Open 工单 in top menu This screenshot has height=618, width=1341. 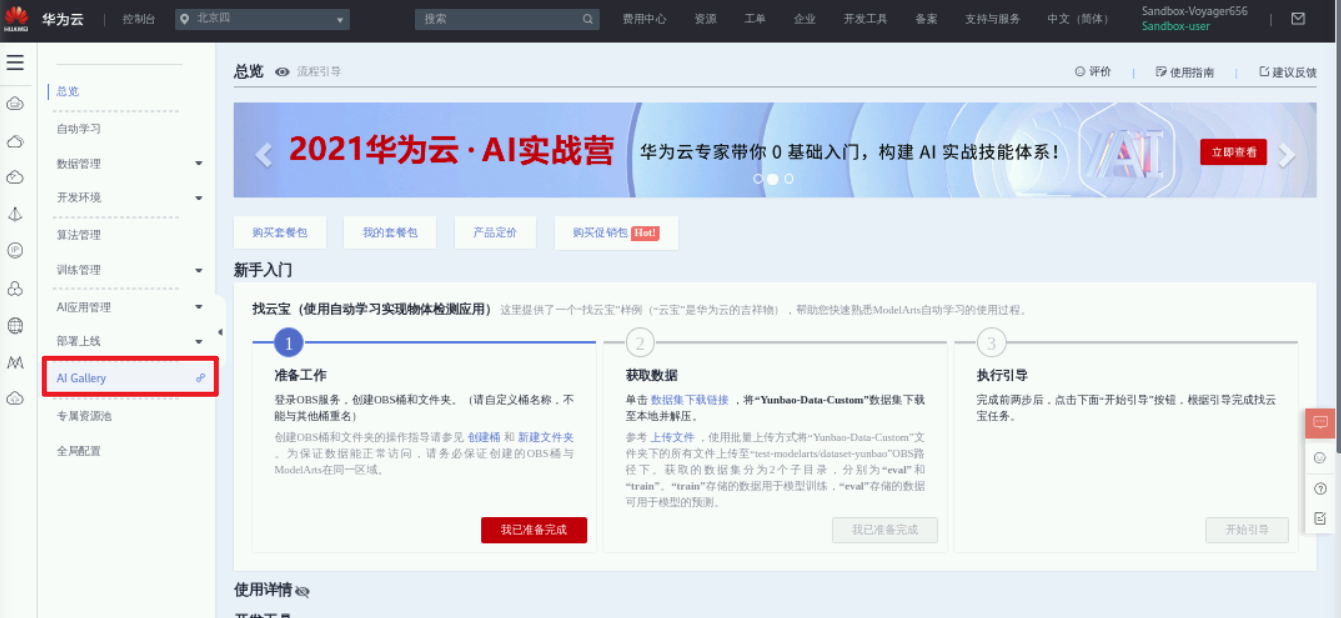click(755, 19)
